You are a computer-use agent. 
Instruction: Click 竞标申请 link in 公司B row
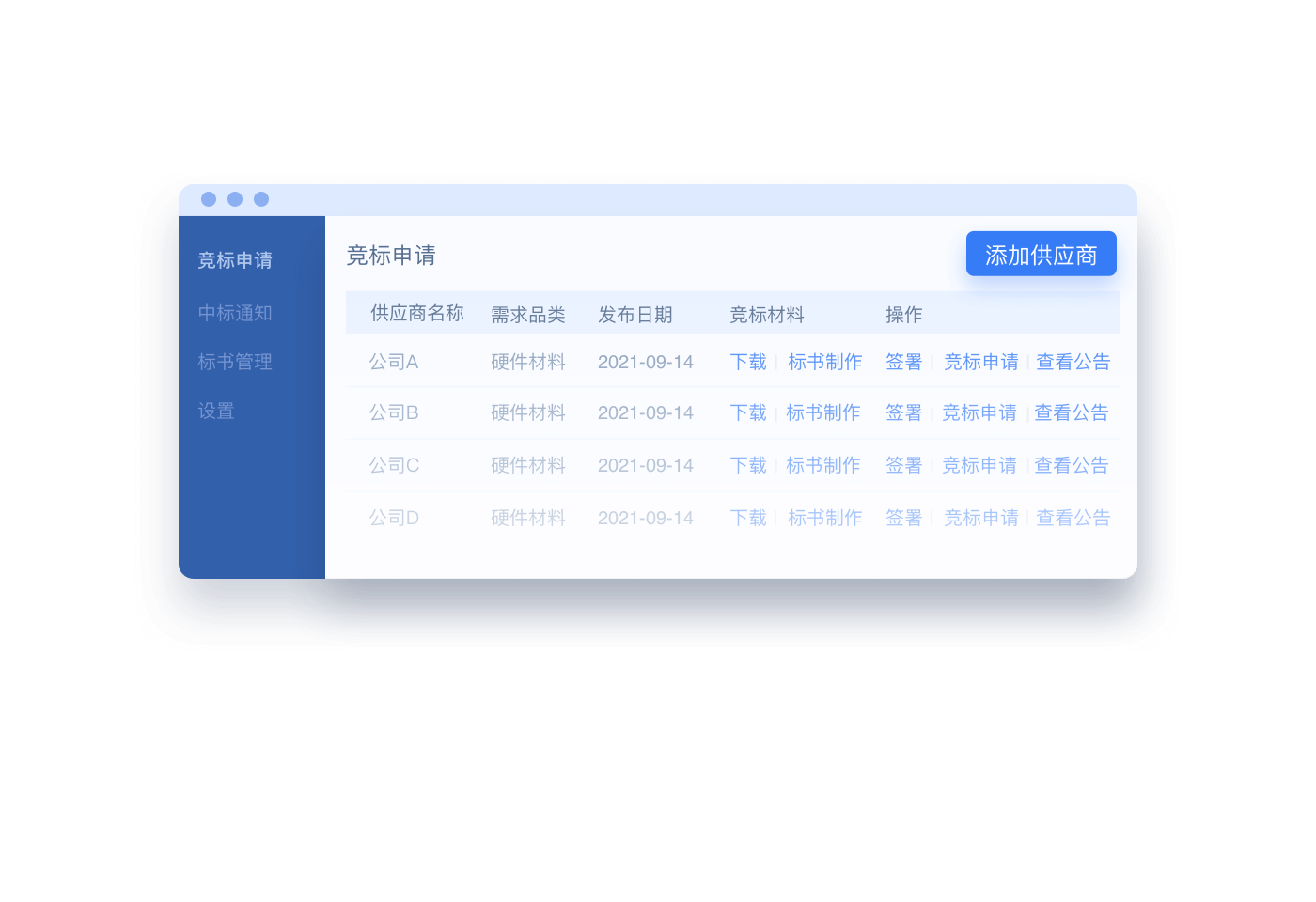click(979, 412)
